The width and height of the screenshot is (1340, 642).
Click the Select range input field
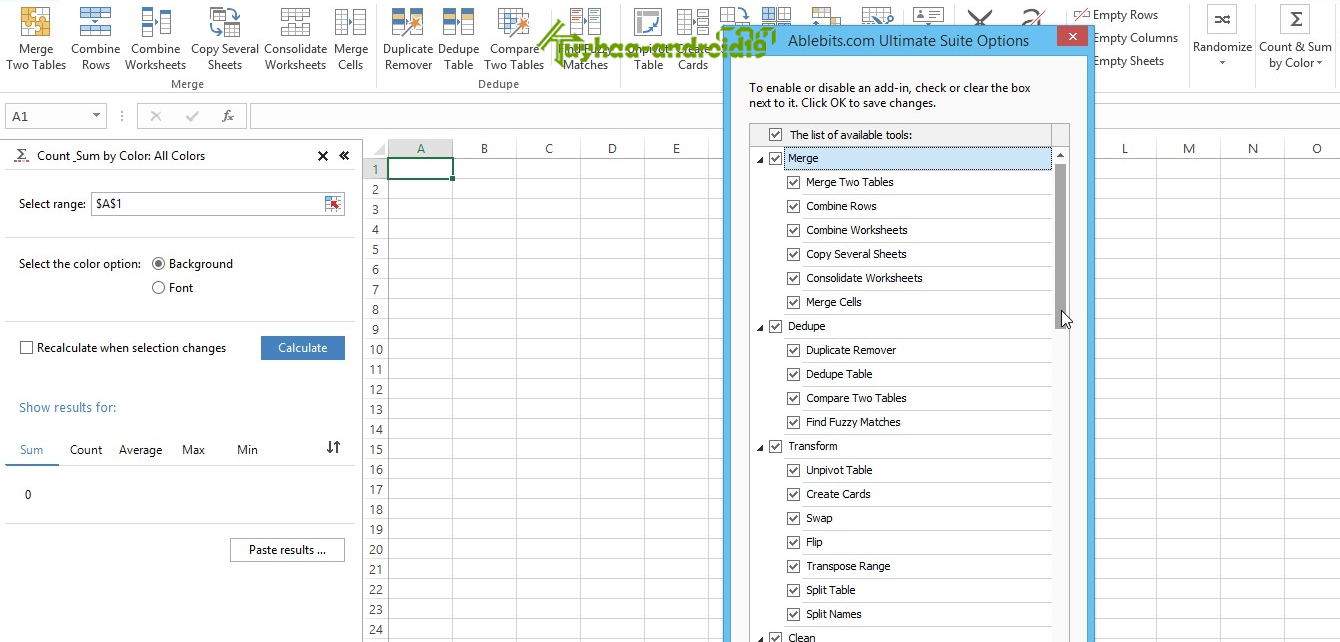(x=207, y=204)
